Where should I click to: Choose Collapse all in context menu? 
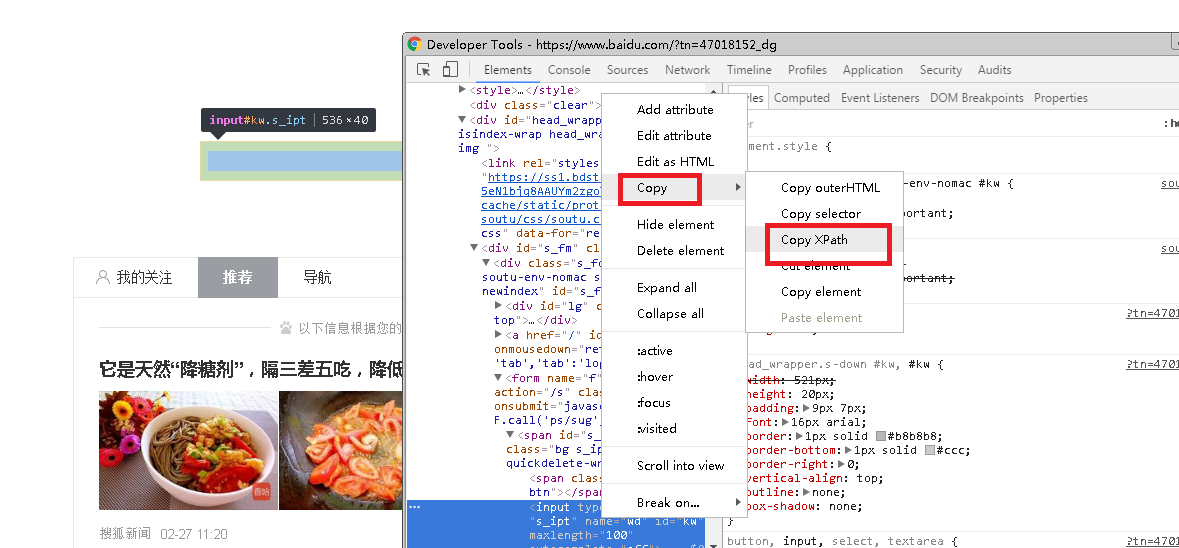(x=674, y=313)
